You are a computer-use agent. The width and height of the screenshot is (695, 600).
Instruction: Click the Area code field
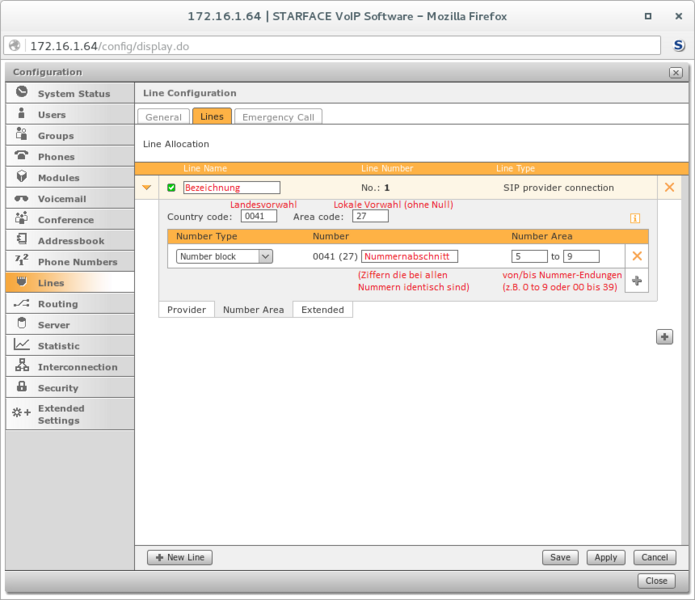coord(371,216)
